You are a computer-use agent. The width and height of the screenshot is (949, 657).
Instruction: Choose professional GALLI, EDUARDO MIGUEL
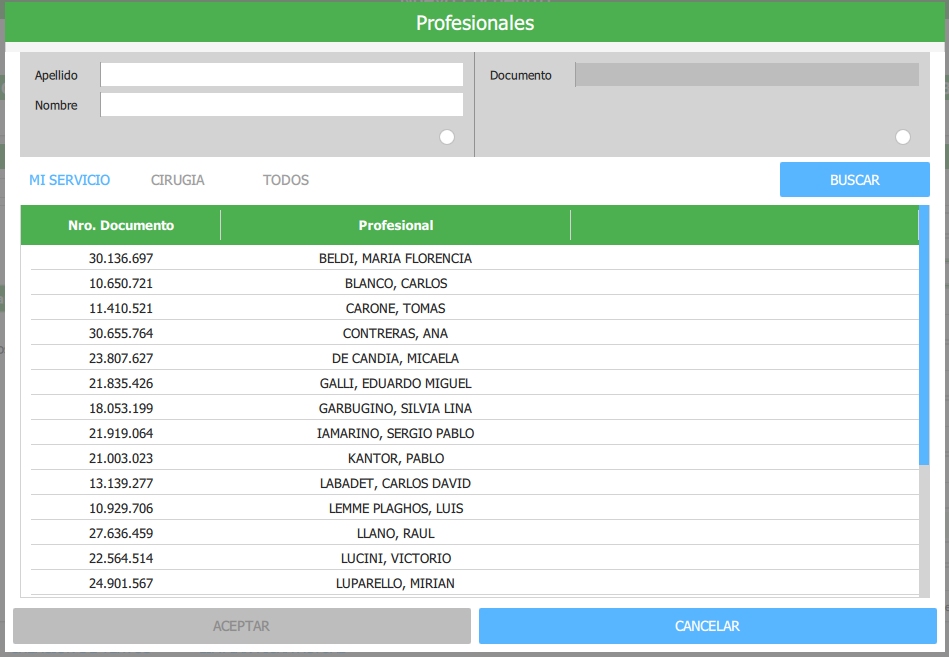click(x=395, y=383)
